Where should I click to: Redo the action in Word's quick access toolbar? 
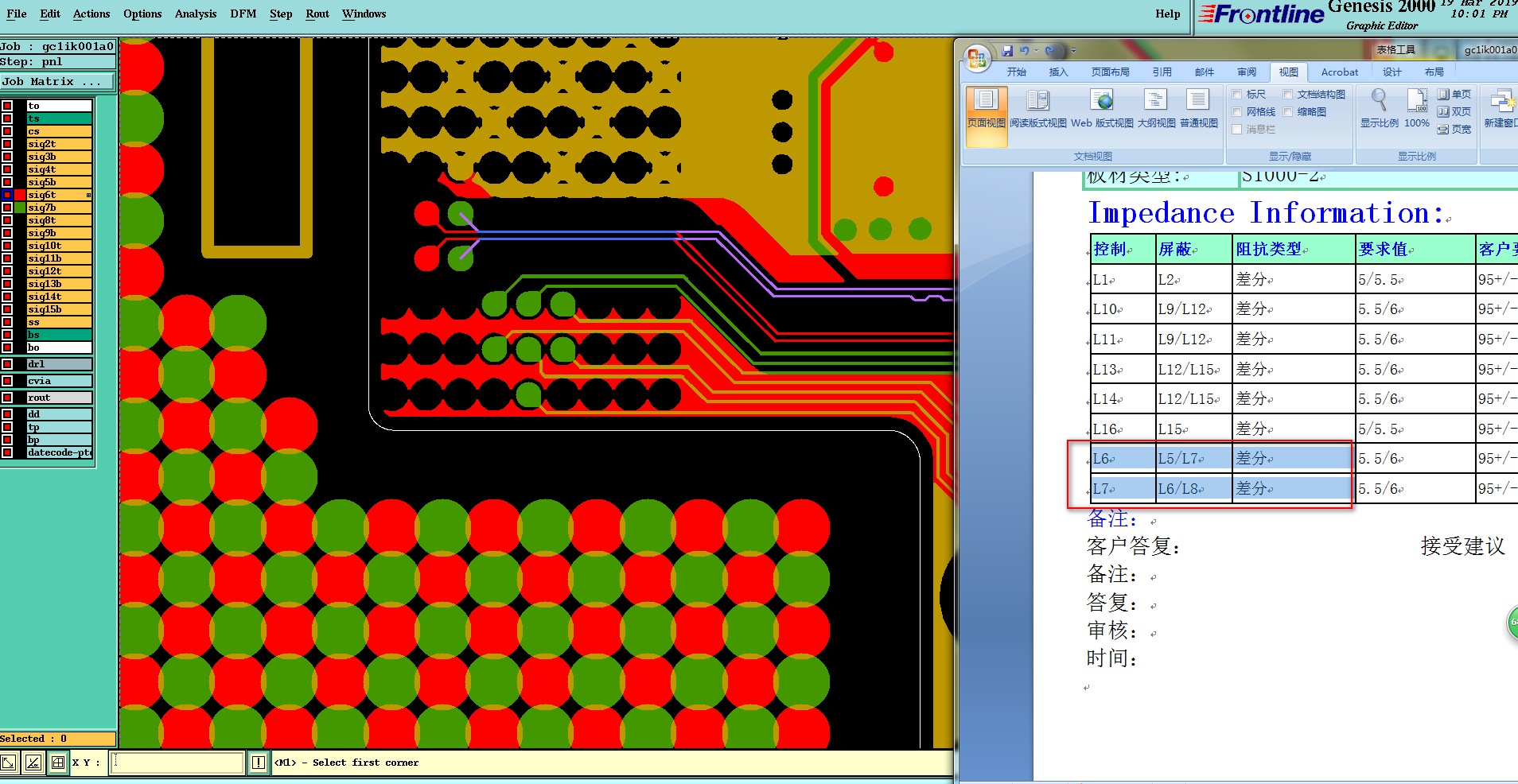[1050, 51]
